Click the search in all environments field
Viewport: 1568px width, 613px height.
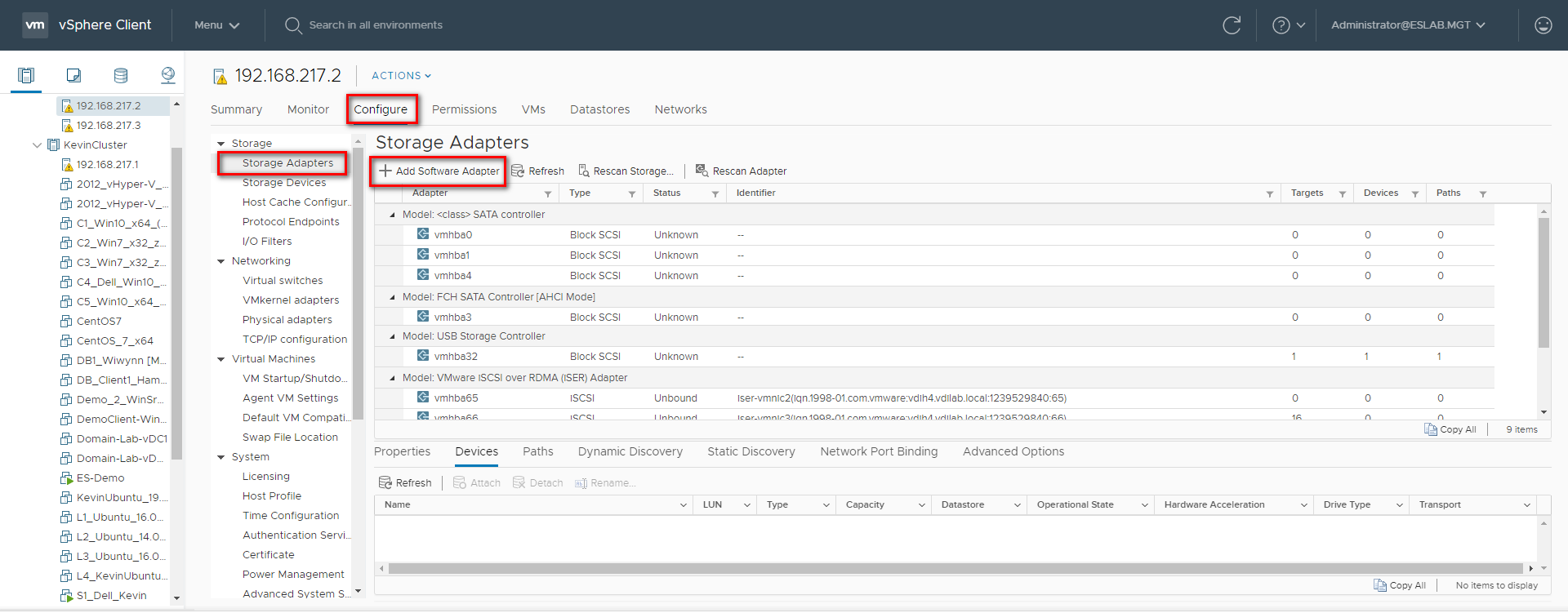[376, 25]
